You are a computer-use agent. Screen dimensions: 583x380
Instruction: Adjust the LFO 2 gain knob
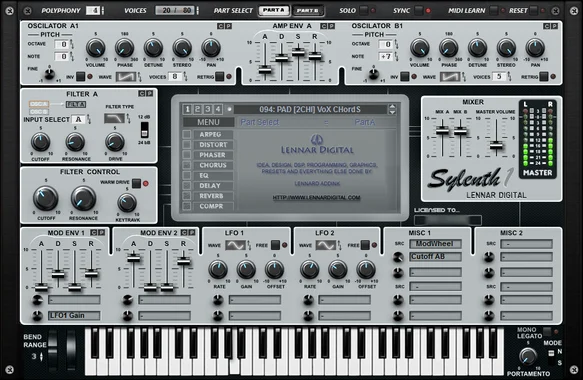tap(338, 270)
